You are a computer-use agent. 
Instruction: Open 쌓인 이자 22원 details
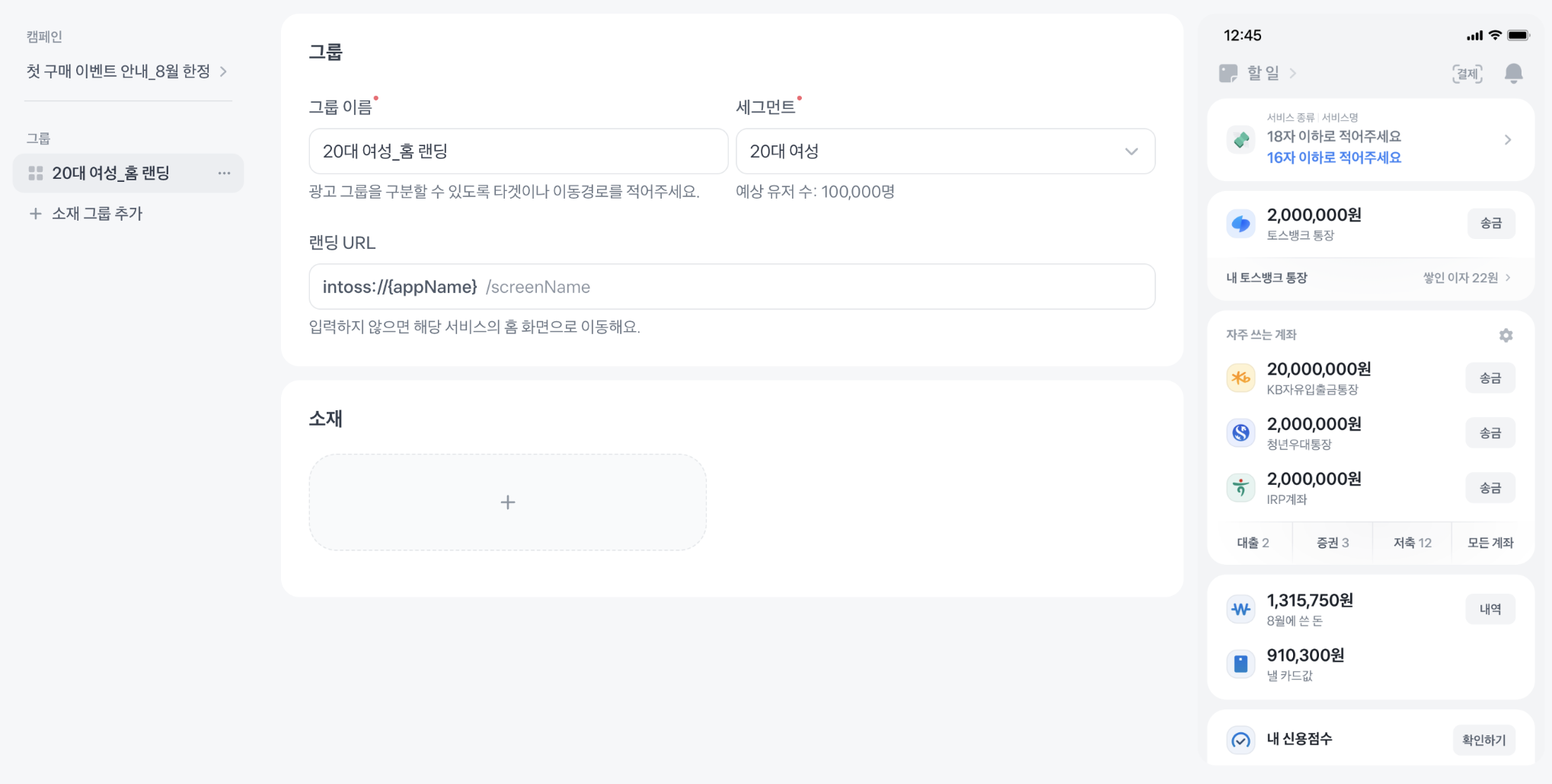click(1466, 278)
